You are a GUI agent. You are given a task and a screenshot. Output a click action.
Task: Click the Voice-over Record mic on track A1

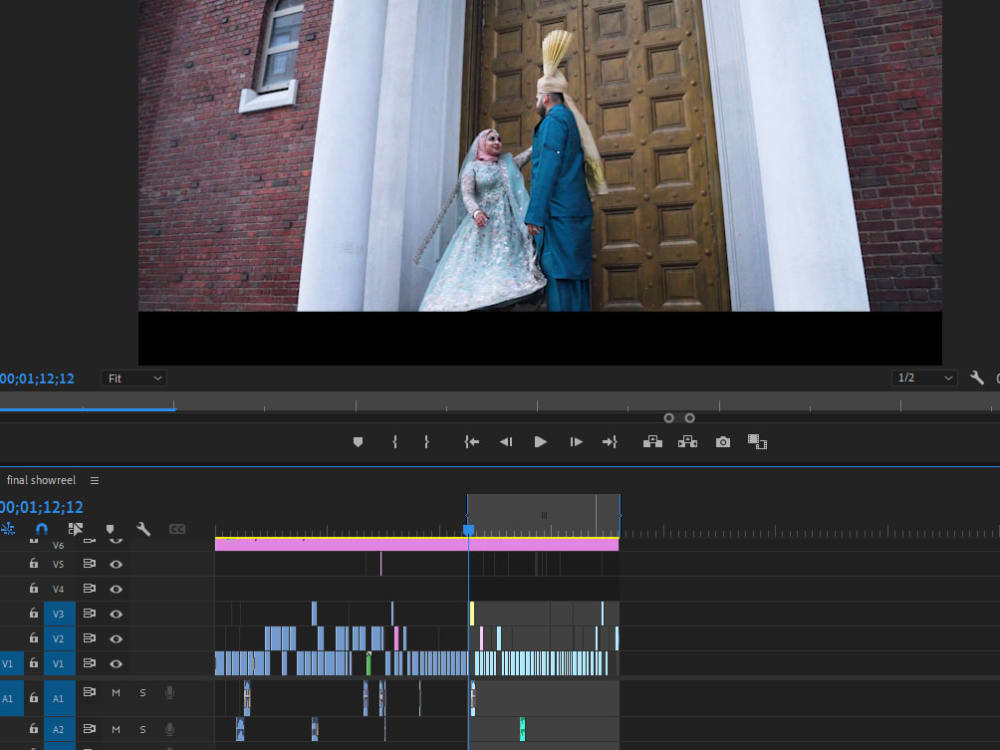tap(169, 692)
